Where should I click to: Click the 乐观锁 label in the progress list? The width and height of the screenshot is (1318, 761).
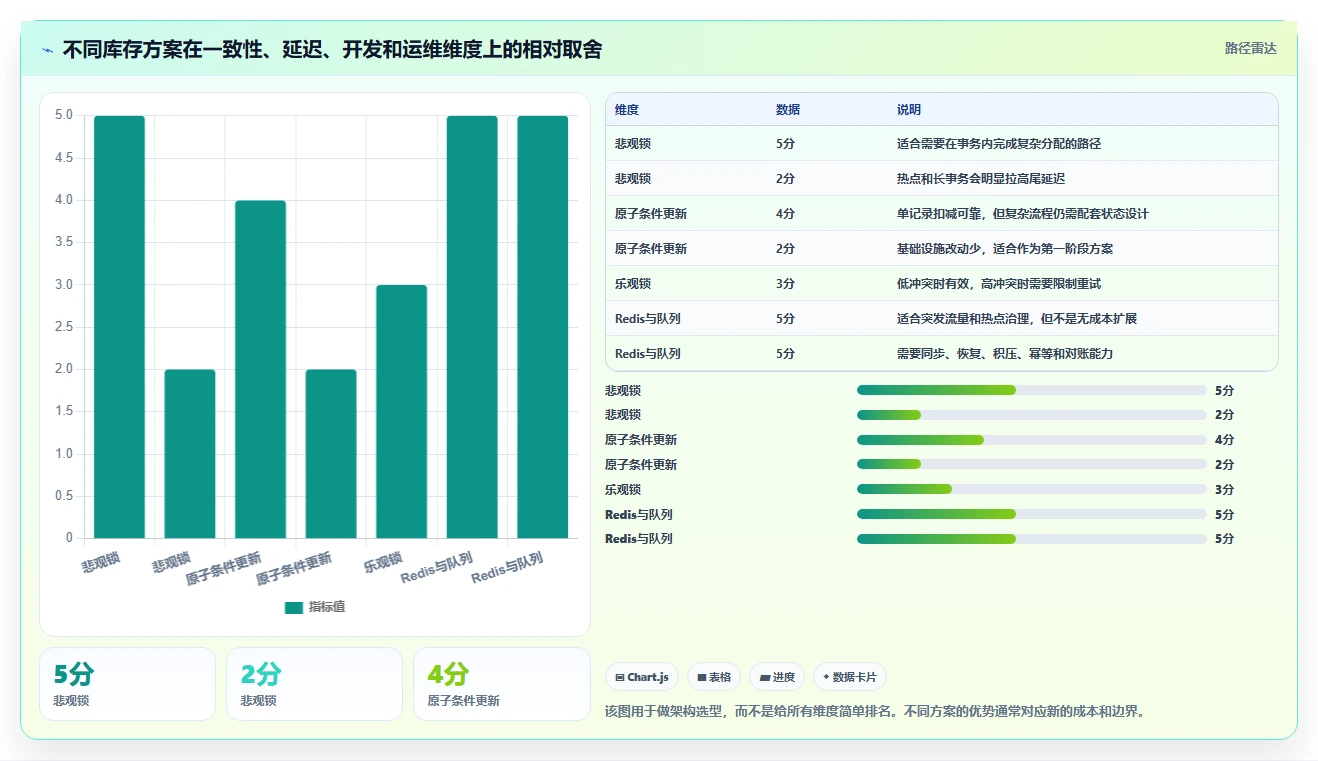[x=623, y=489]
